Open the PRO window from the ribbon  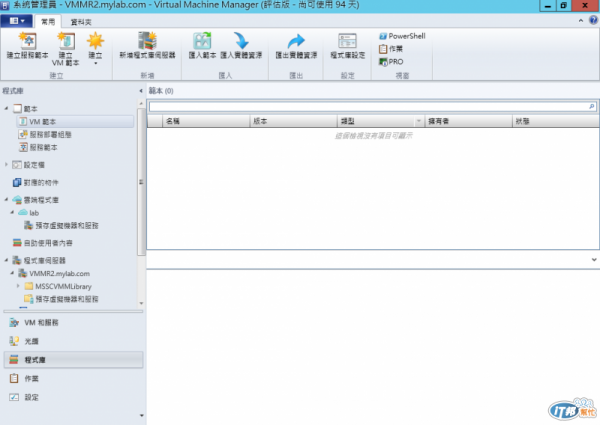pos(391,62)
